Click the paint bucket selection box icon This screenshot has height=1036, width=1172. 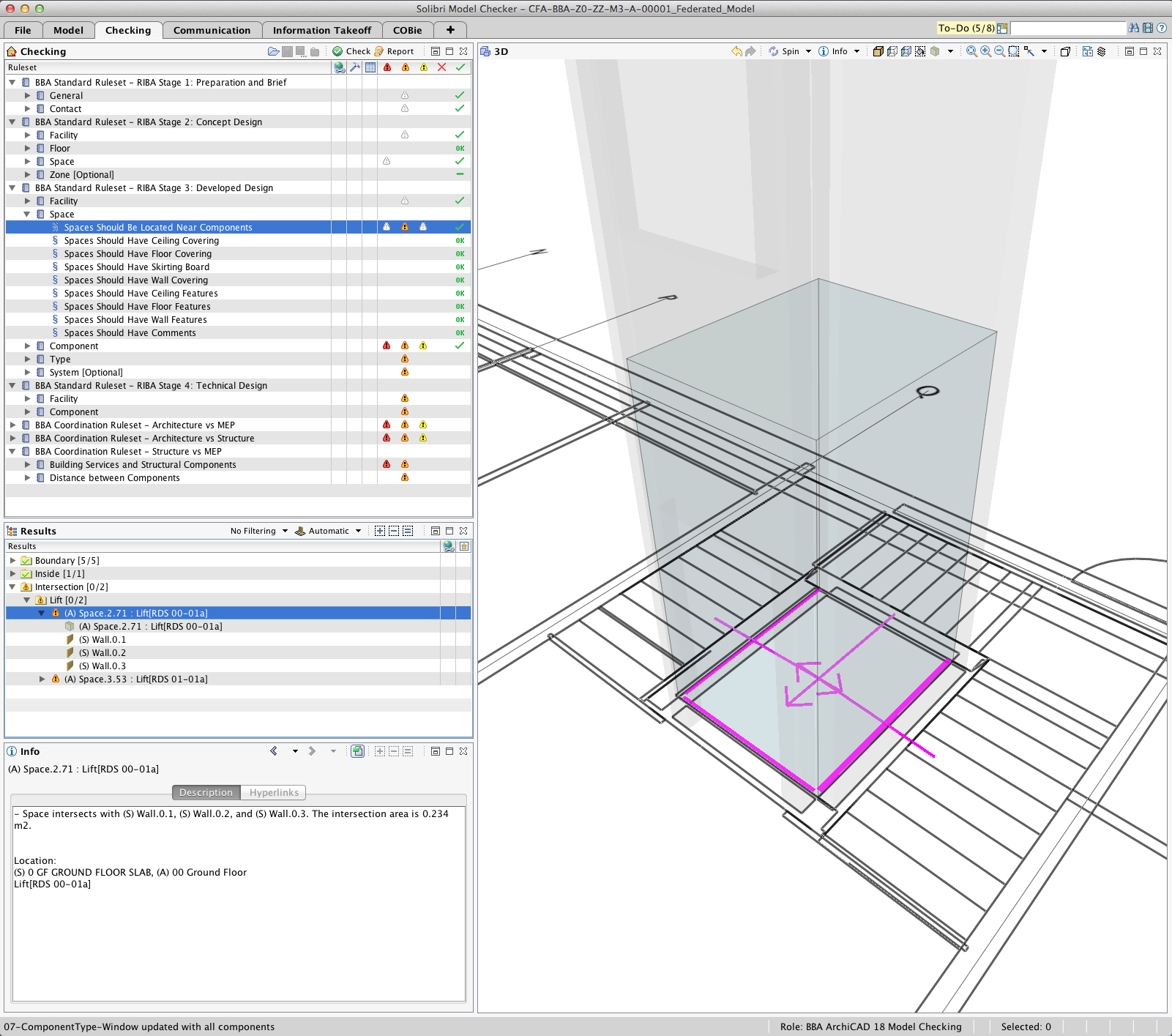[x=920, y=51]
